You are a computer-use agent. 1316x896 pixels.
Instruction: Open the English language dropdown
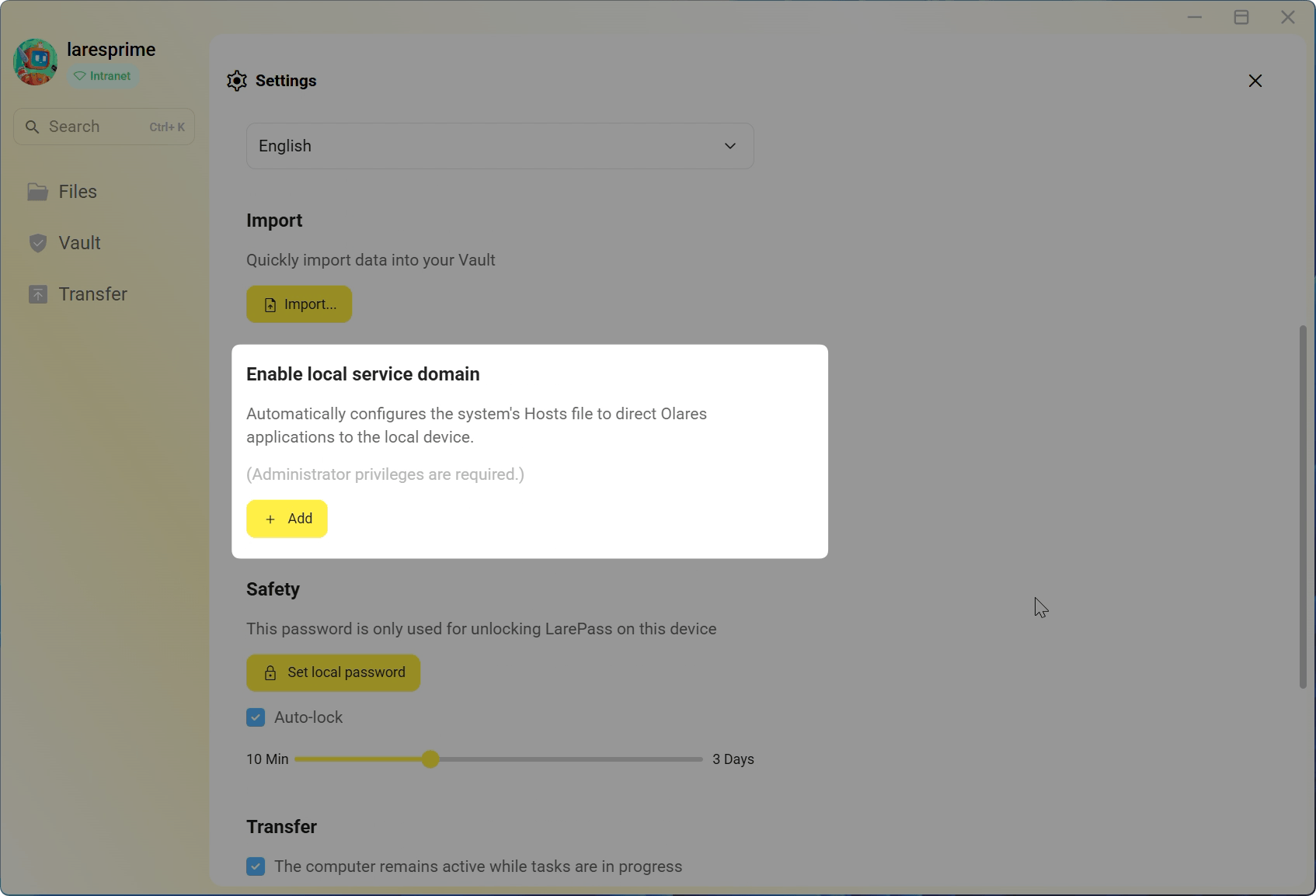[500, 145]
